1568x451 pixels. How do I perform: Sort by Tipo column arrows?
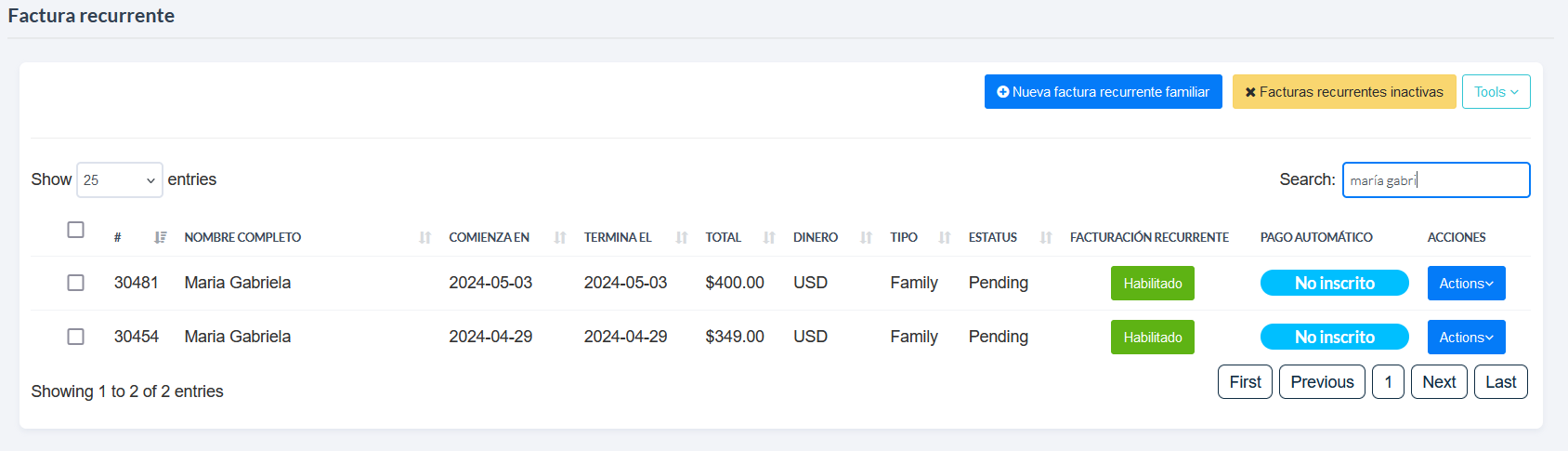(944, 237)
